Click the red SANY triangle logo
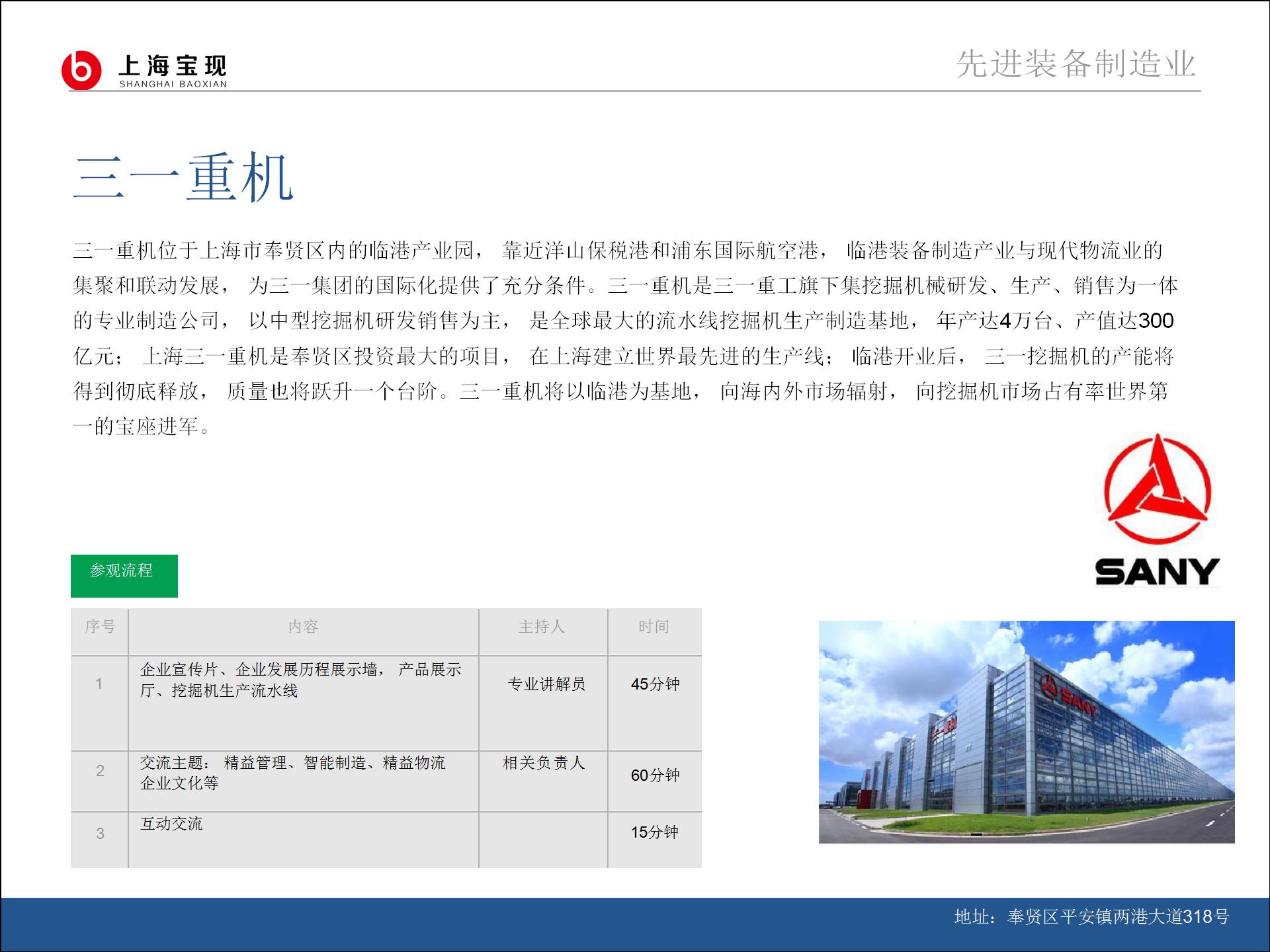 tap(1158, 489)
